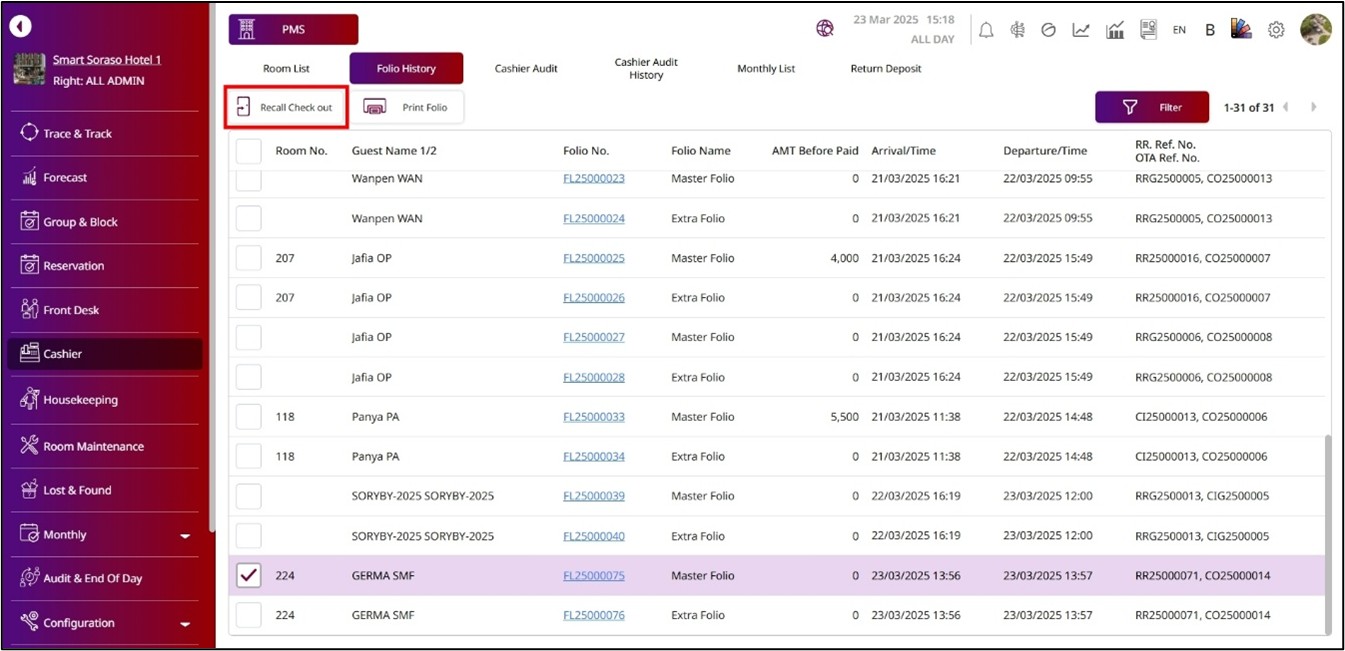This screenshot has width=1345, height=651.
Task: Expand the Monthly sidebar menu
Action: 184,536
